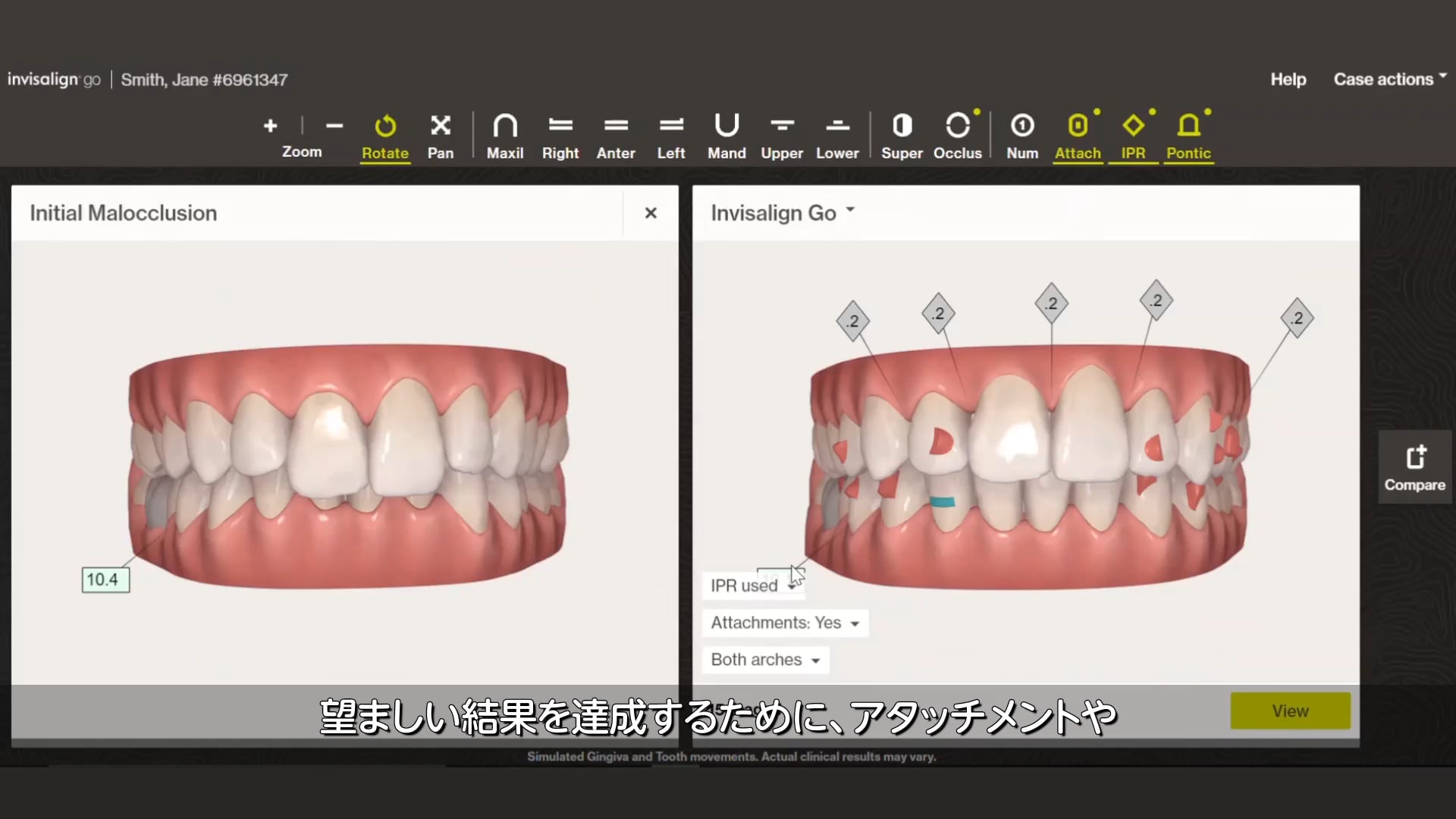Expand the IPR used dropdown
The width and height of the screenshot is (1456, 819).
752,585
